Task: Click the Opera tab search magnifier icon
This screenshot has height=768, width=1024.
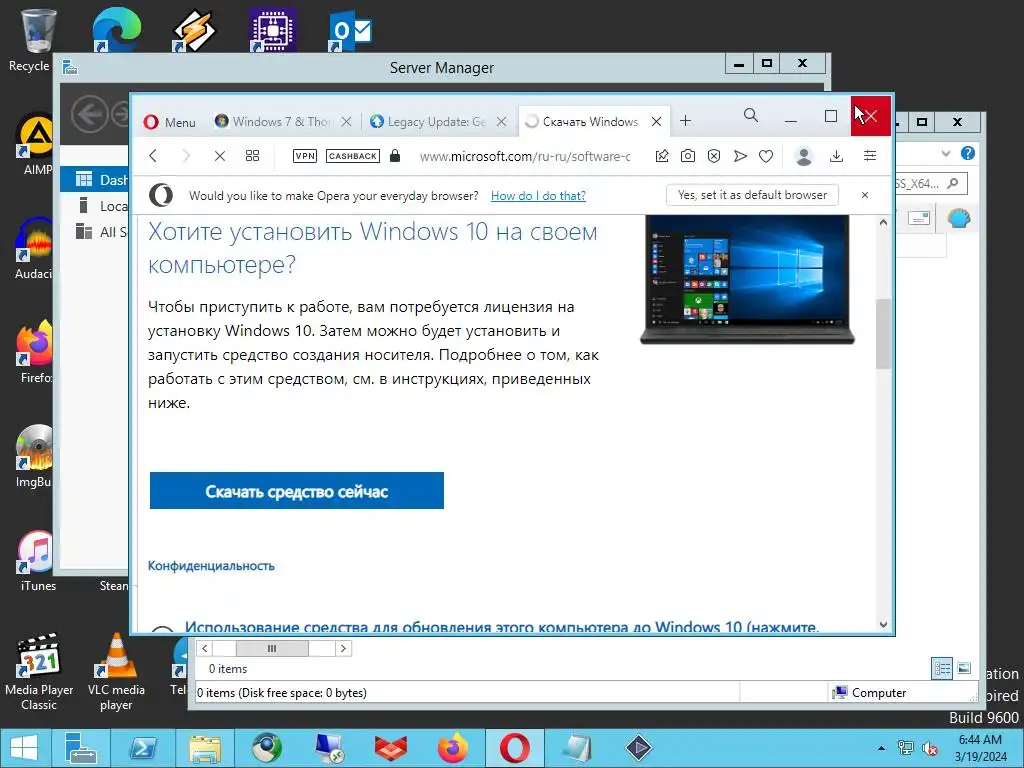Action: point(751,116)
